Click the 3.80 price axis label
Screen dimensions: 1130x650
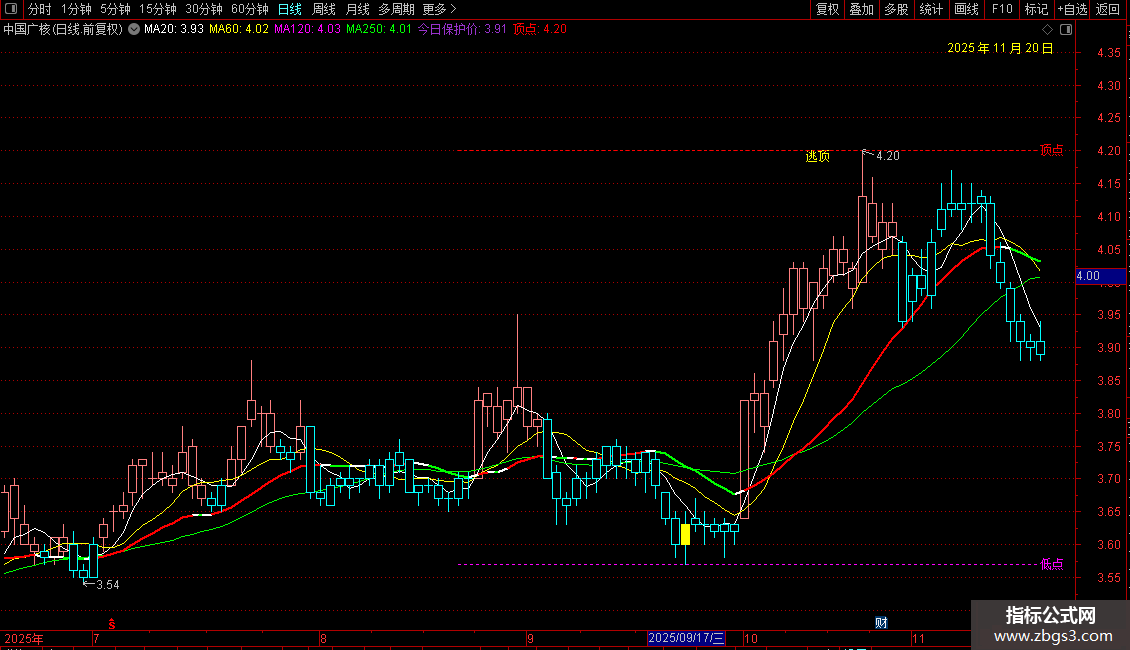[1109, 414]
